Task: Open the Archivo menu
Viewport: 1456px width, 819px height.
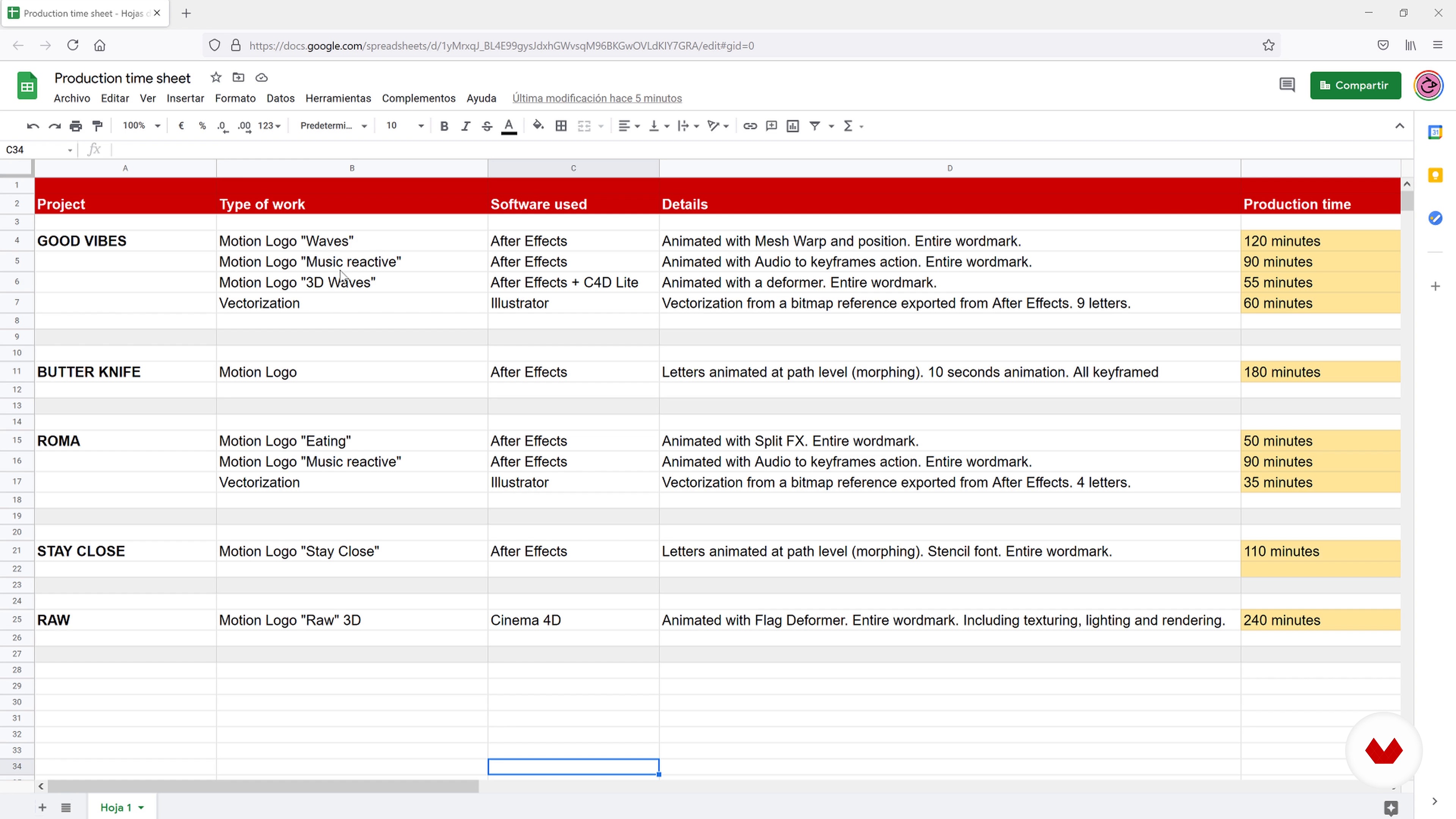Action: click(x=72, y=98)
